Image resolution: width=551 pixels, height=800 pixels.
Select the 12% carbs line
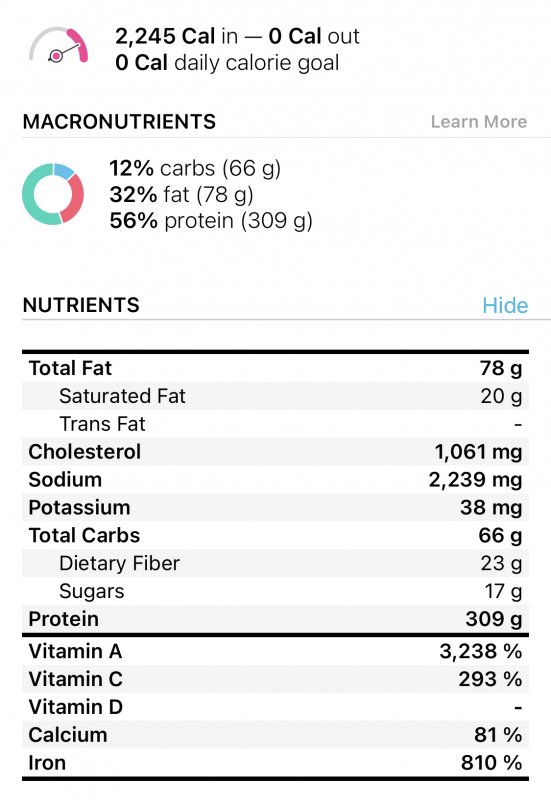tap(195, 168)
